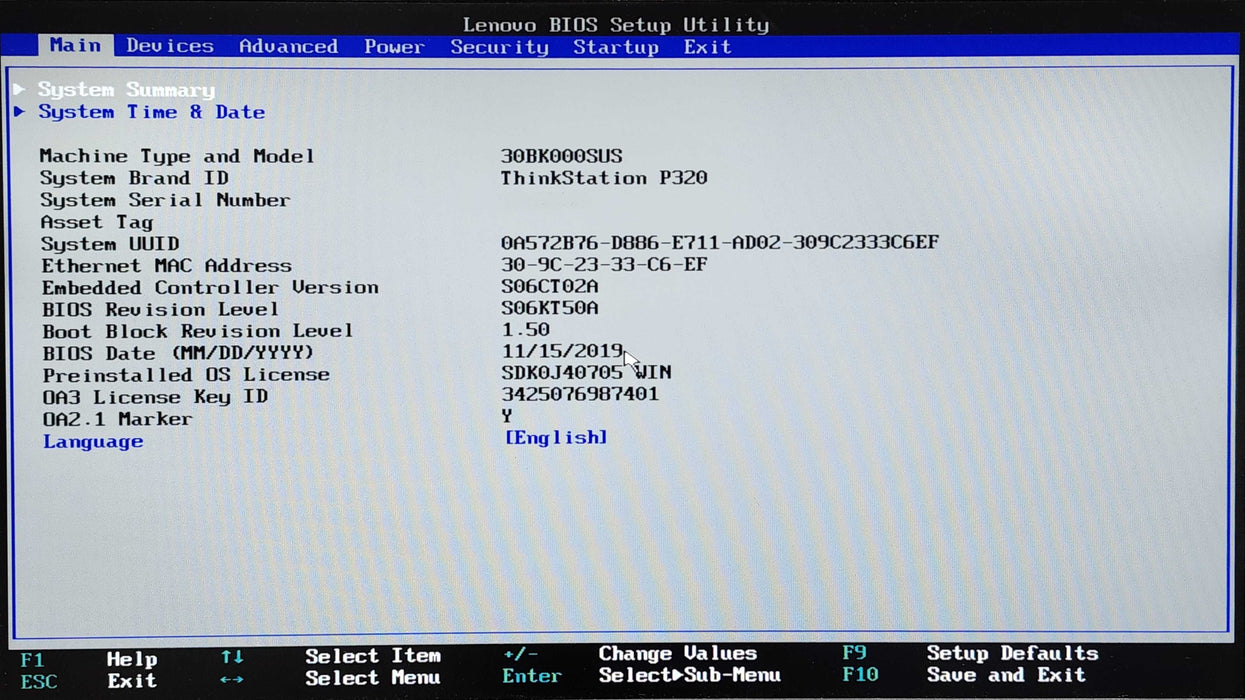The height and width of the screenshot is (700, 1245).
Task: Select the value S06CT02A
Action: click(550, 286)
